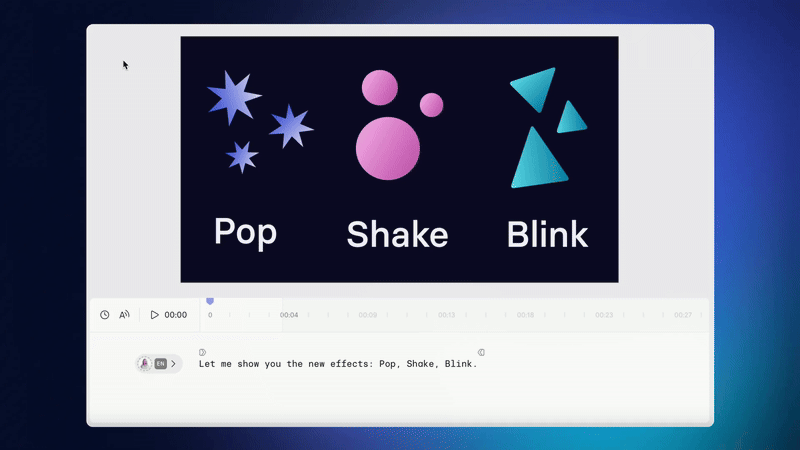The image size is (800, 450).
Task: Select the small teal triangle in the middle
Action: pos(571,119)
